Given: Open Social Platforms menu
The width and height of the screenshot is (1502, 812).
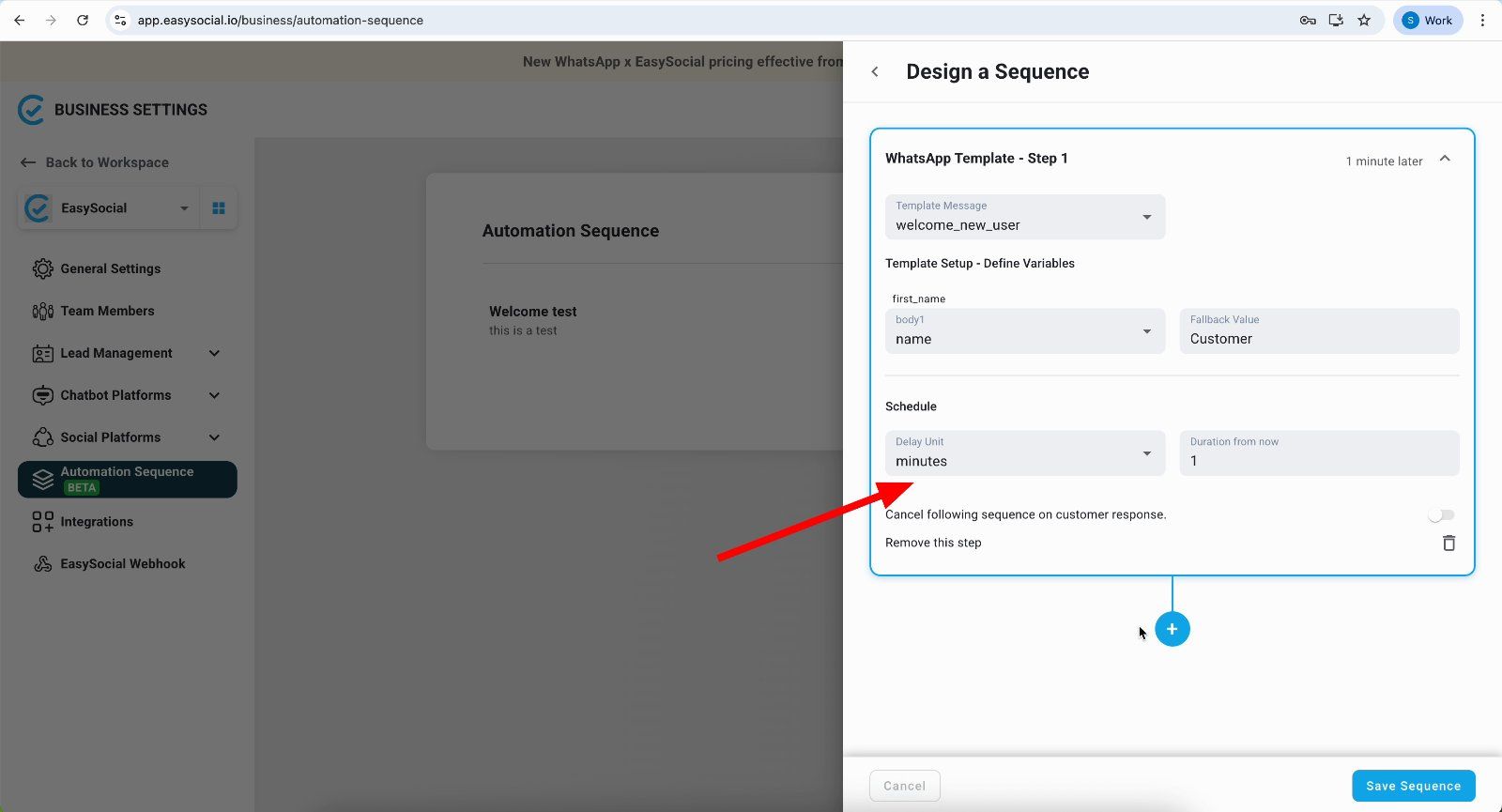Looking at the screenshot, I should pos(111,437).
